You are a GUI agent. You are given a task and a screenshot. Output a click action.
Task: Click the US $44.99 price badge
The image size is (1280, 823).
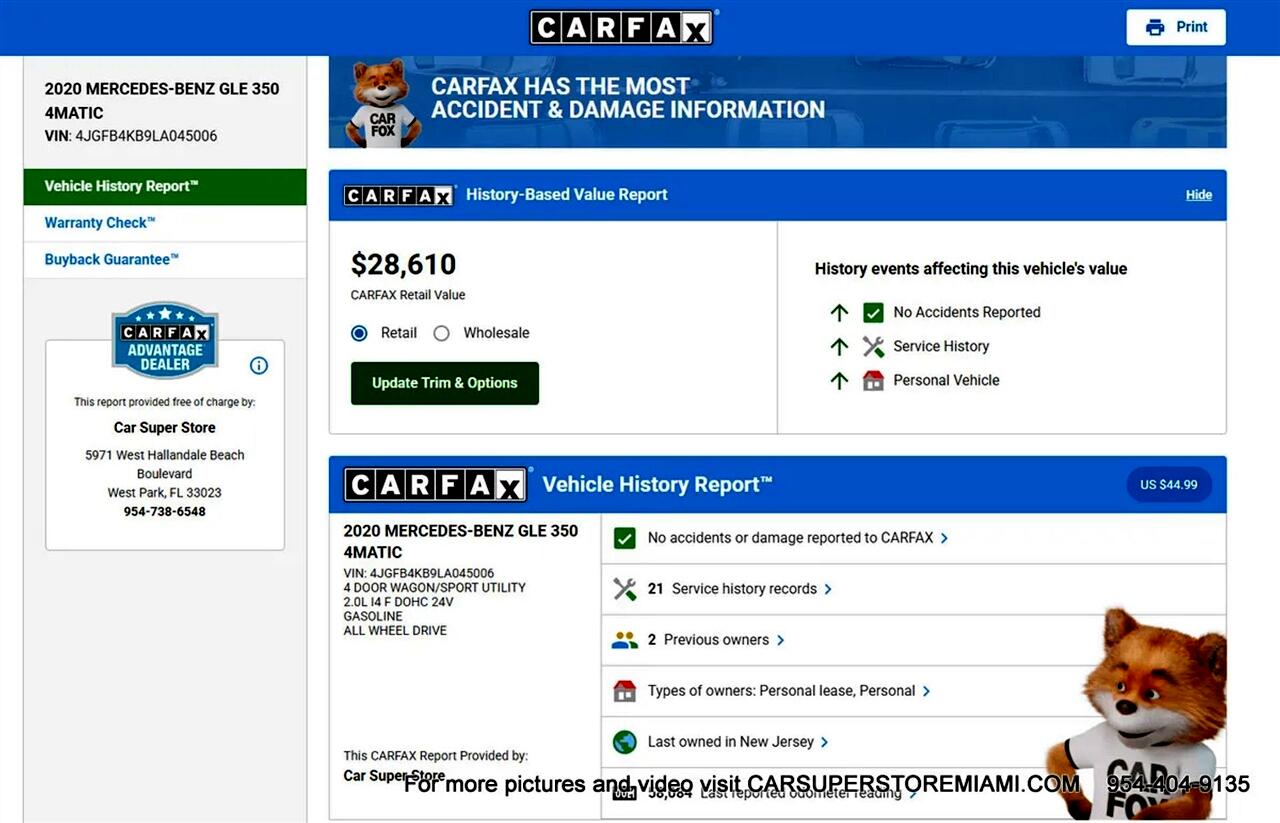(x=1168, y=485)
